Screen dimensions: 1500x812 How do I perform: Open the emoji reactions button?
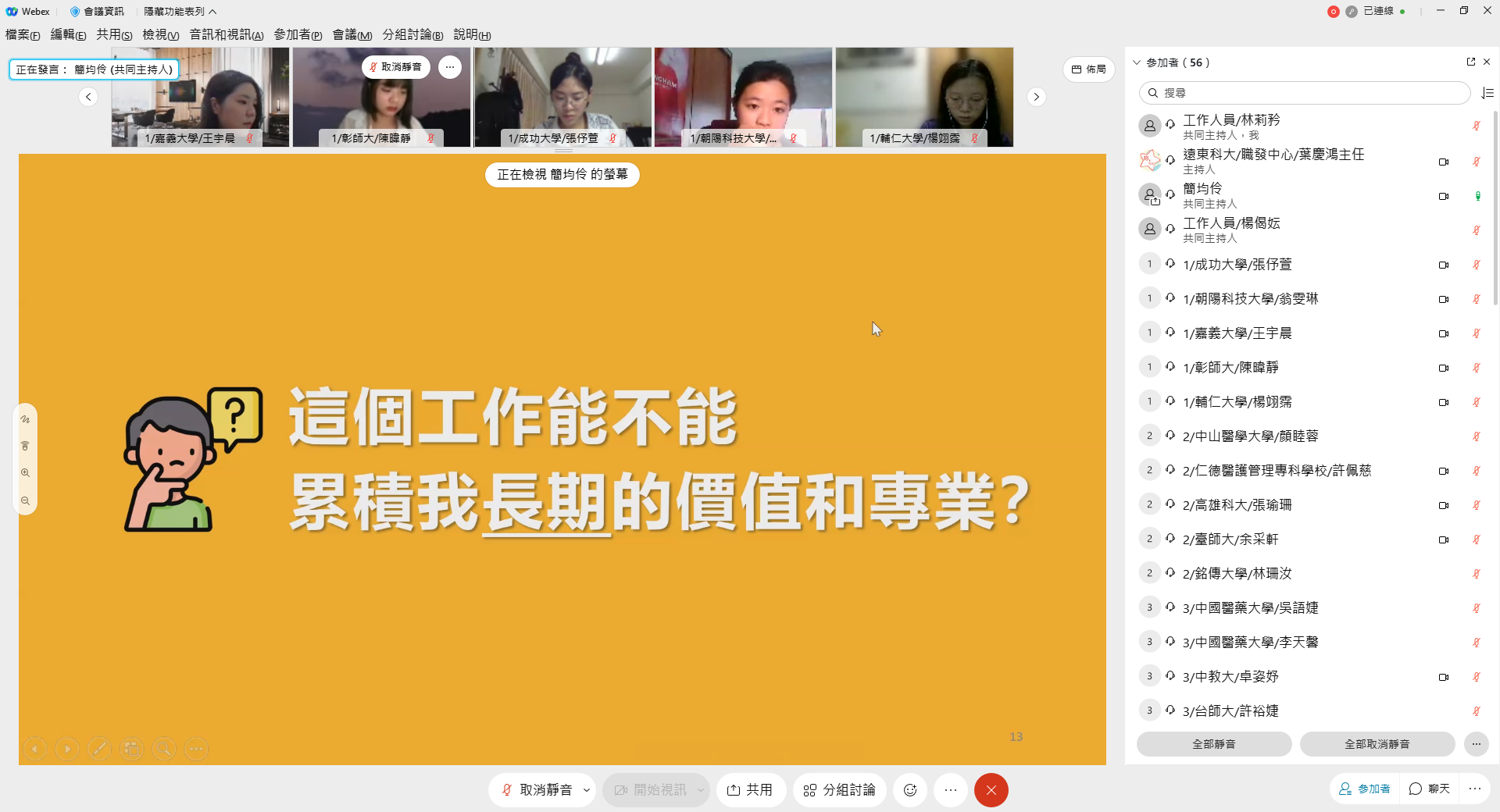910,790
